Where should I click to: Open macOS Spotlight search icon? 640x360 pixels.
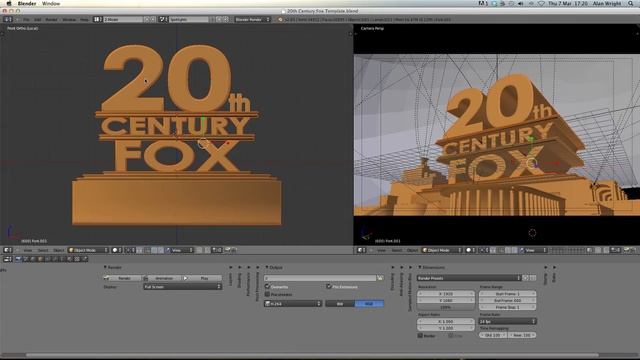tap(631, 3)
